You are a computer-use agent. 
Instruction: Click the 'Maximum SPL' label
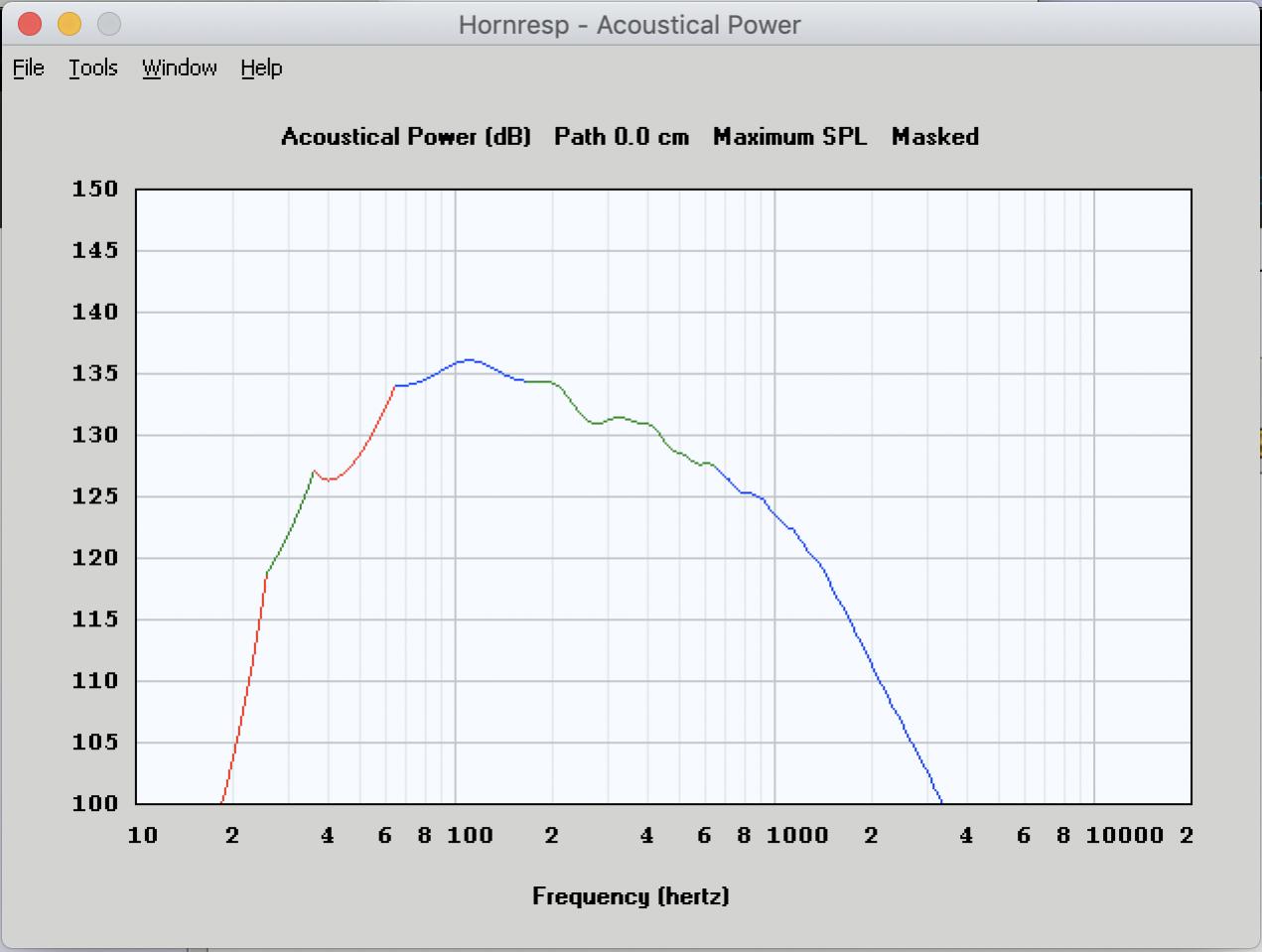click(x=789, y=137)
